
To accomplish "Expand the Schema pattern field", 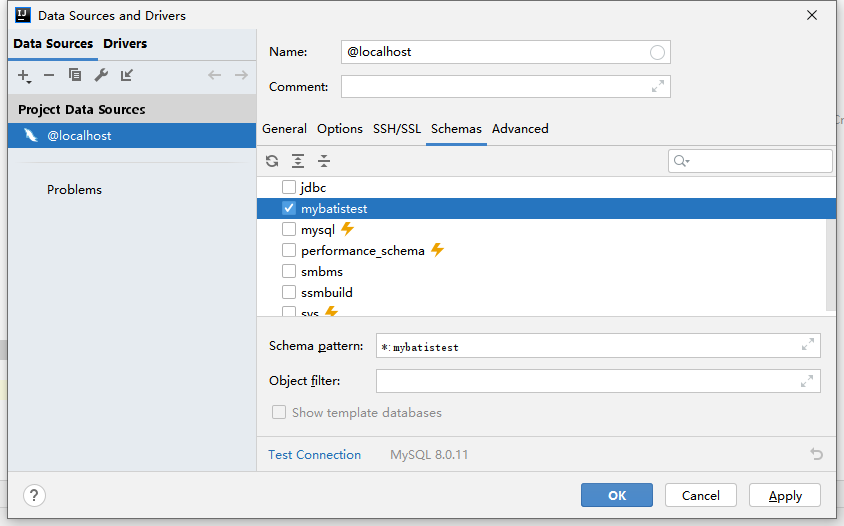I will tap(808, 345).
